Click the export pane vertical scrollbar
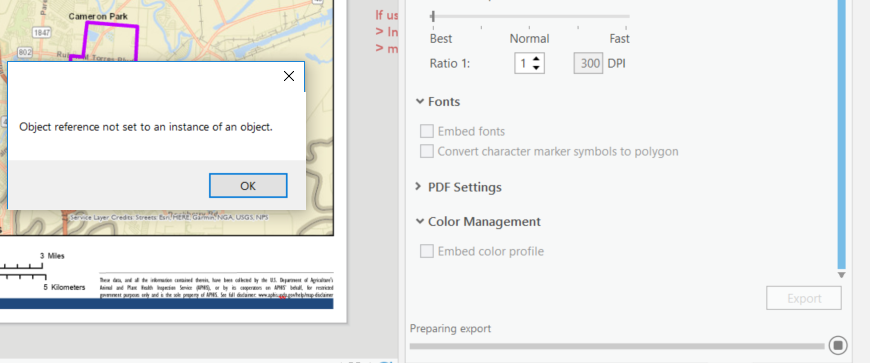 click(841, 134)
